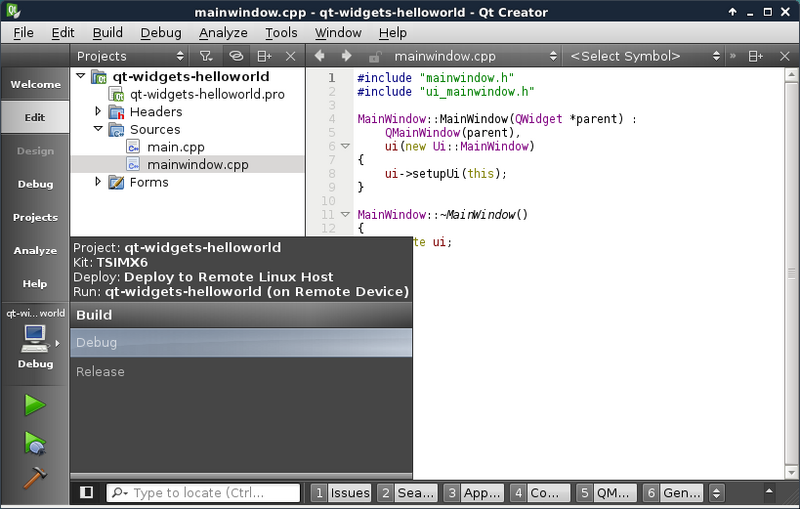Split the Projects side panel
Screen dimensions: 800x509
coord(264,56)
